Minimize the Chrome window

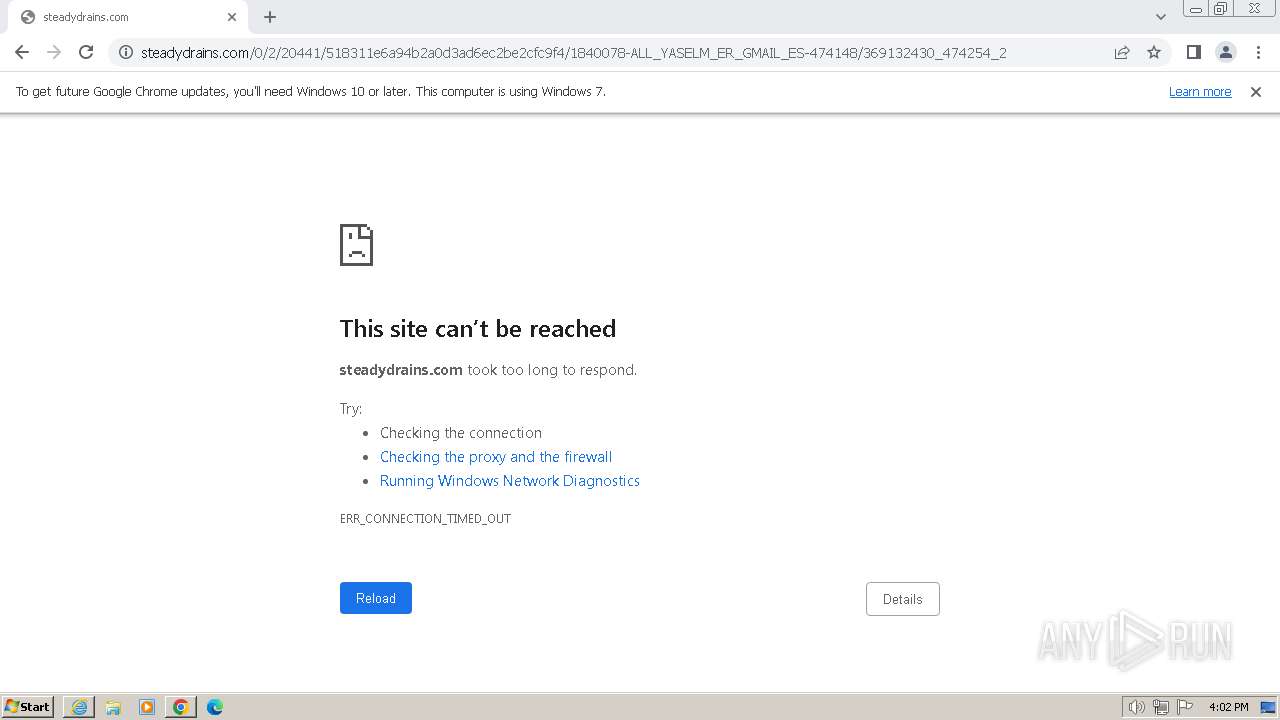[1196, 9]
